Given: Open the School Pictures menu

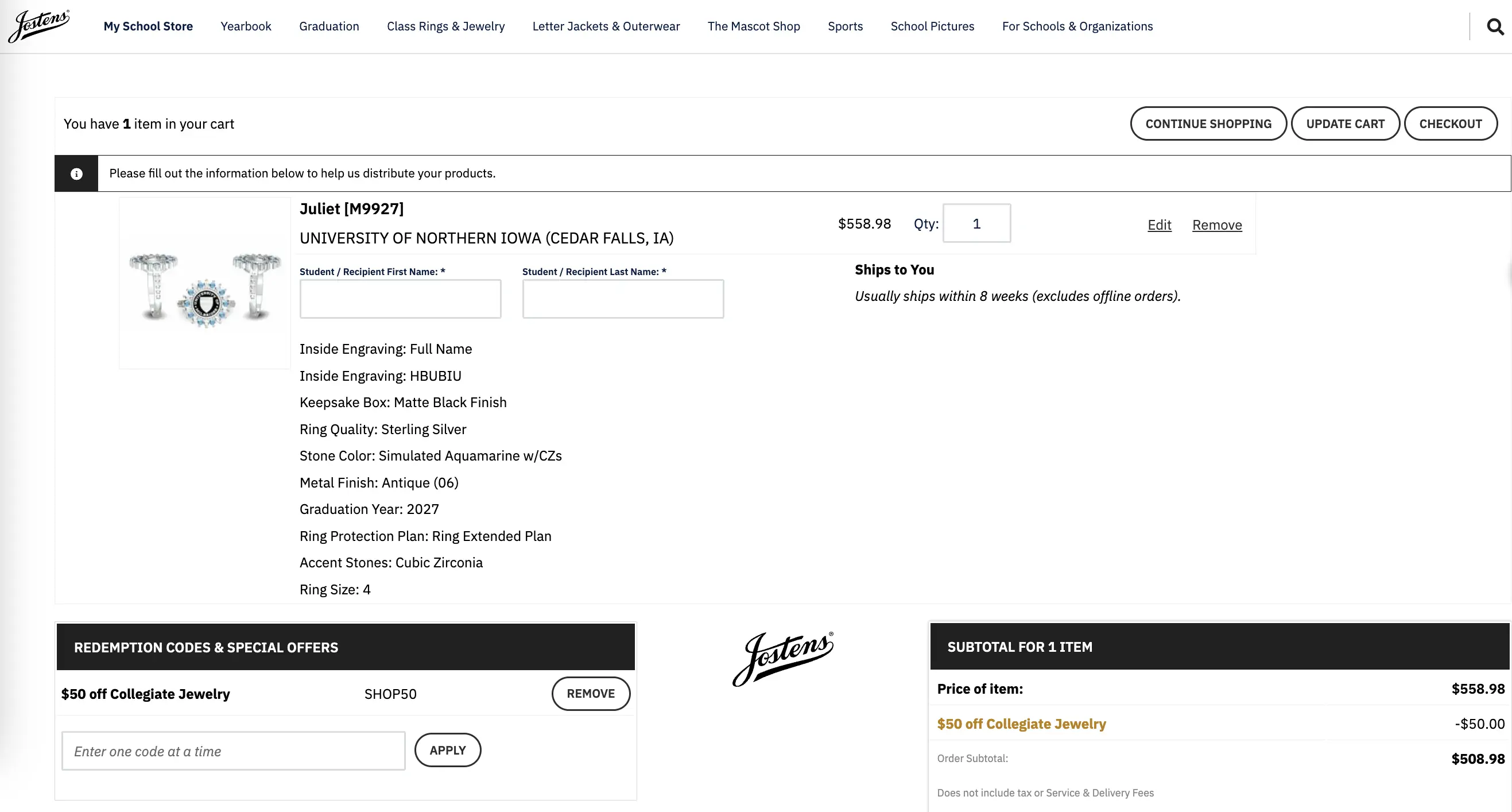Looking at the screenshot, I should 932,26.
